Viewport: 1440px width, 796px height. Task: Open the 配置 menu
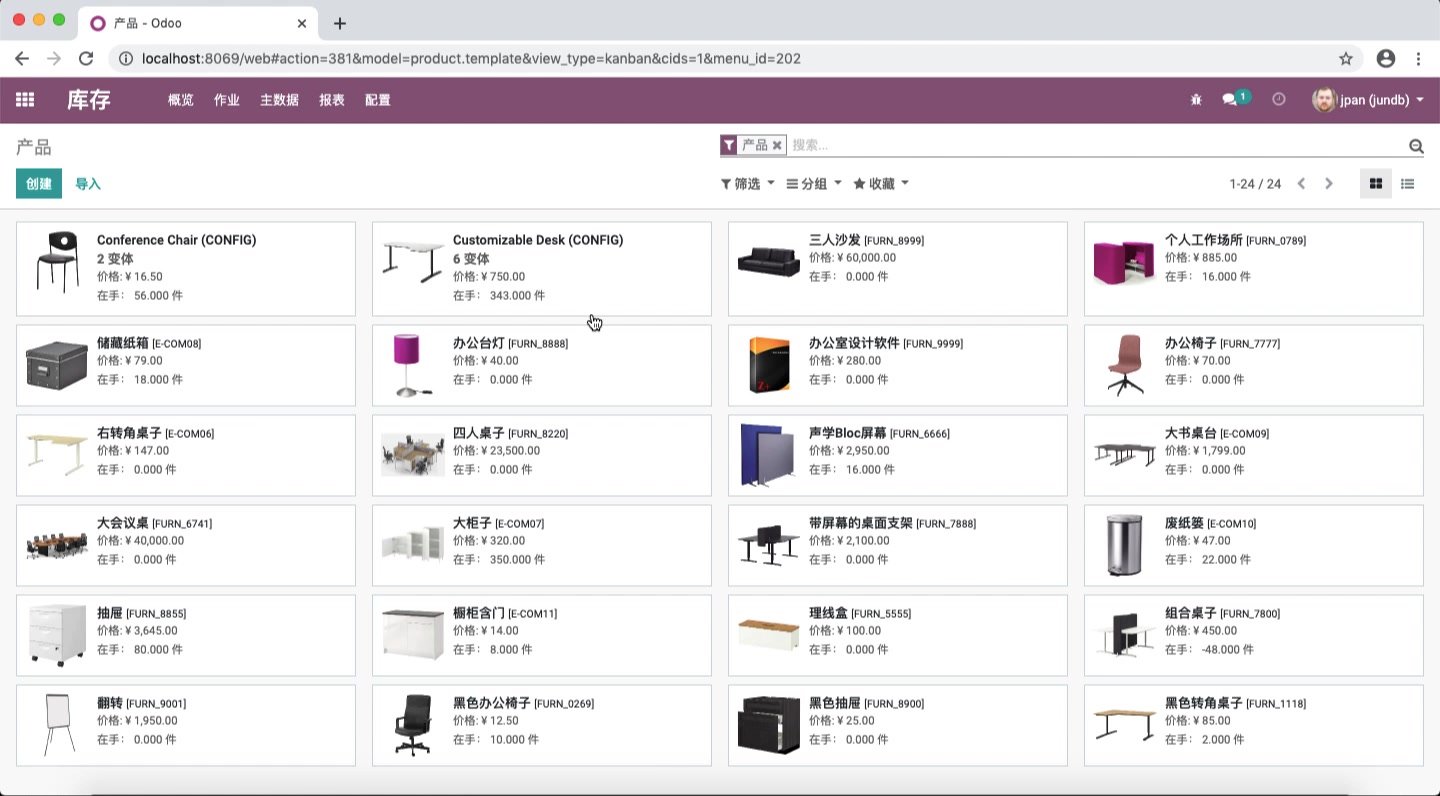pyautogui.click(x=378, y=100)
